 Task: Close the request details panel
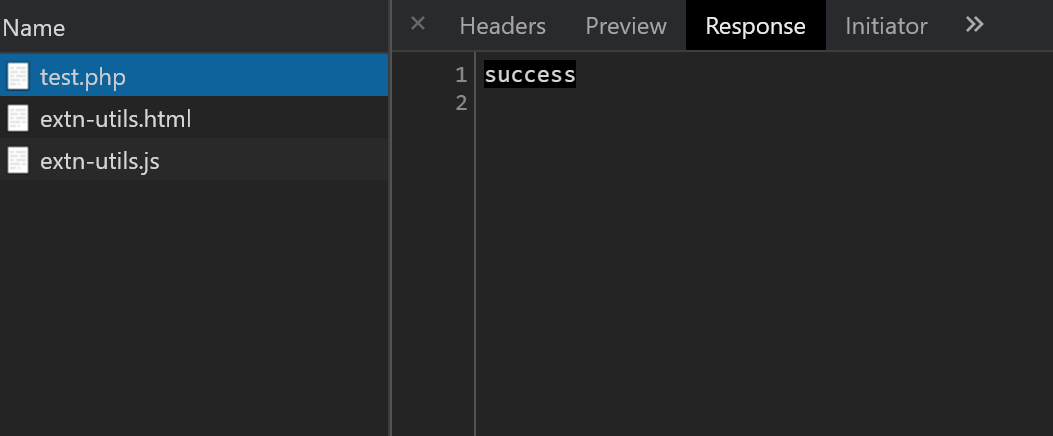pyautogui.click(x=418, y=24)
